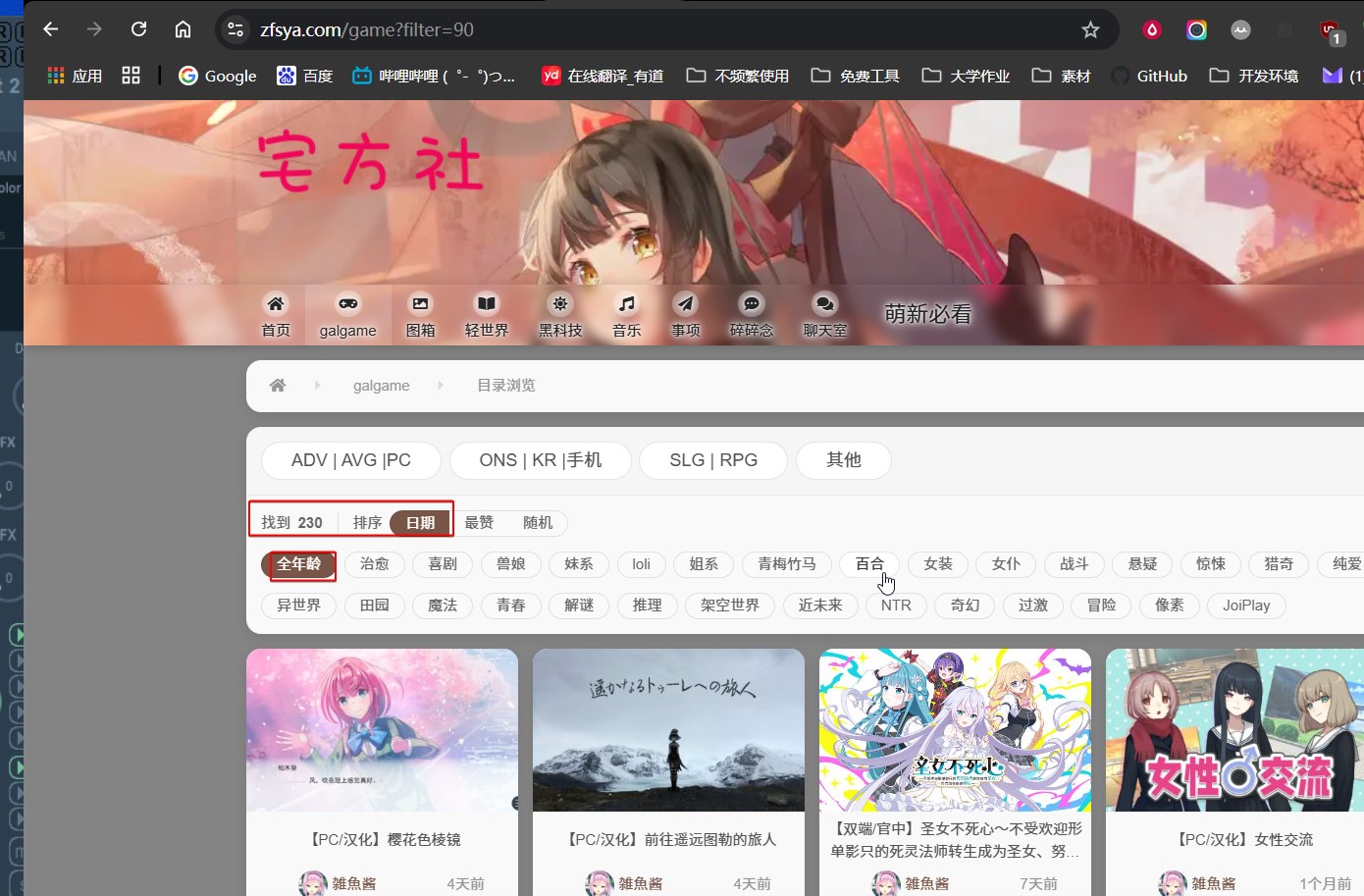Image resolution: width=1364 pixels, height=896 pixels.
Task: Toggle 全年龄 tag filter
Action: [x=299, y=564]
